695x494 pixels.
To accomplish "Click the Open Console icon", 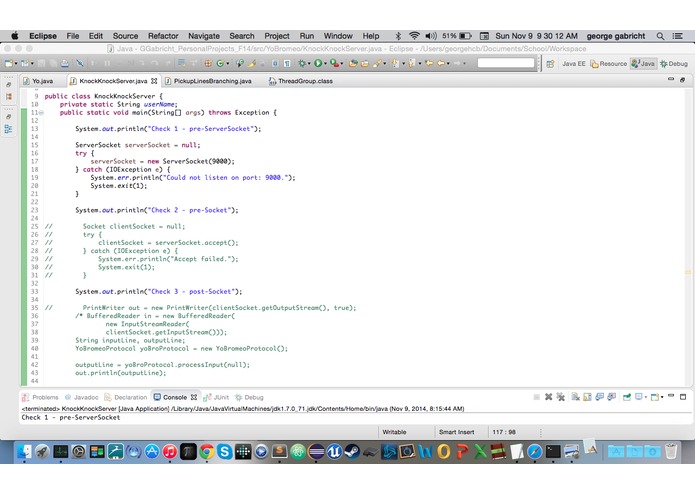I will [655, 397].
